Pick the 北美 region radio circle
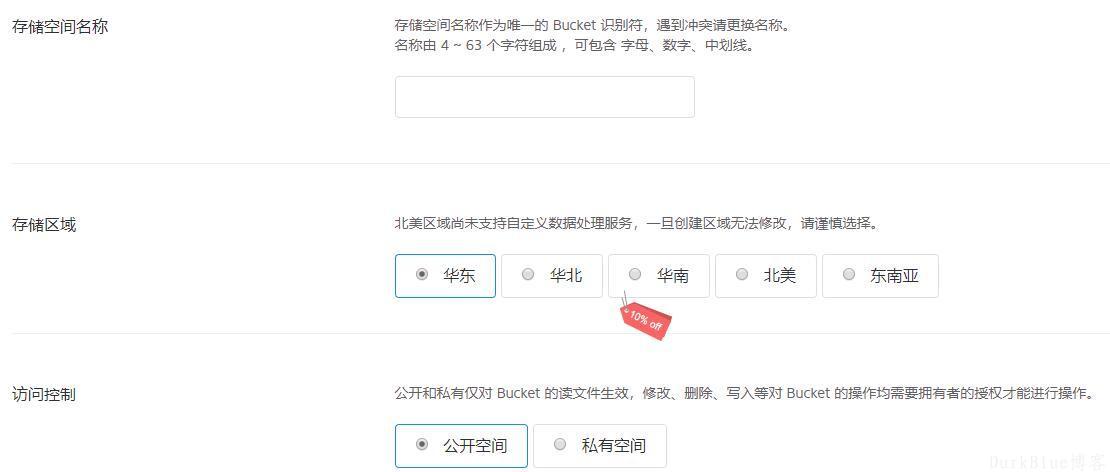This screenshot has height=472, width=1110. (742, 275)
